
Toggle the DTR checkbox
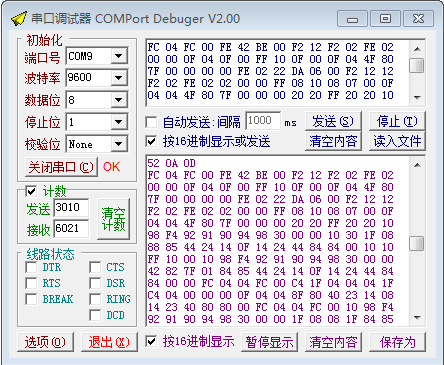click(31, 267)
